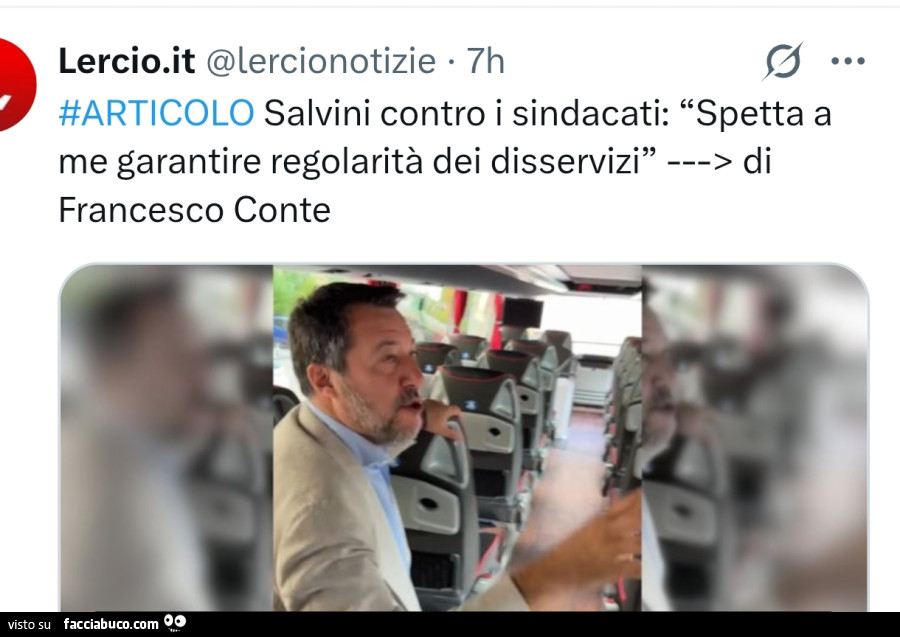Click the author name Francesco Conte
900x637 pixels.
pyautogui.click(x=195, y=210)
